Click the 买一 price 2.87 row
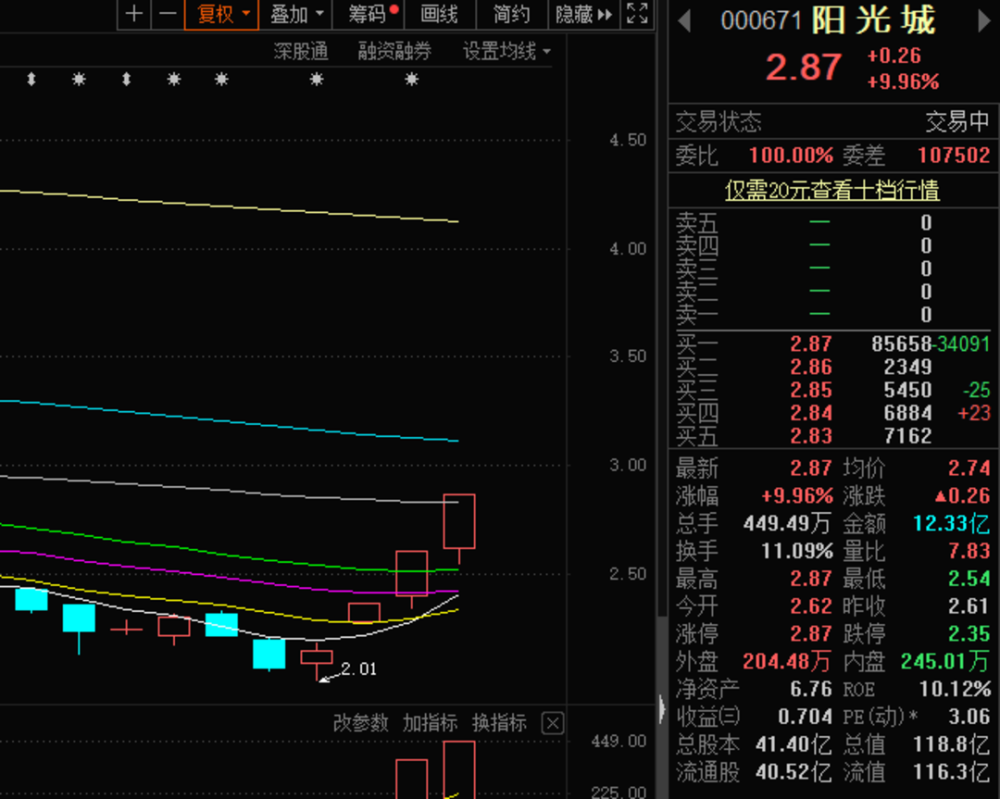This screenshot has height=799, width=1000. [x=833, y=344]
